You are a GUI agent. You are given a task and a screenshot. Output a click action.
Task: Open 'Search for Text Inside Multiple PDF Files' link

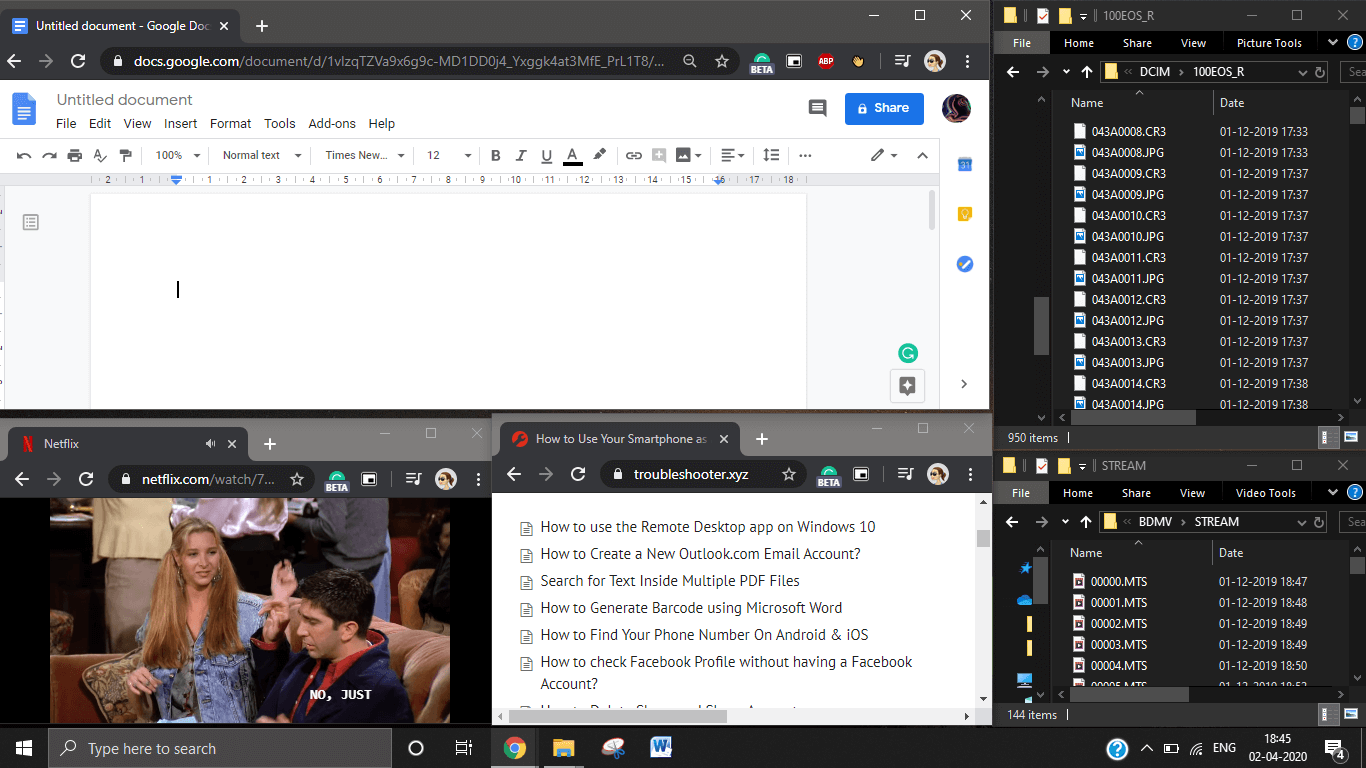click(x=670, y=581)
